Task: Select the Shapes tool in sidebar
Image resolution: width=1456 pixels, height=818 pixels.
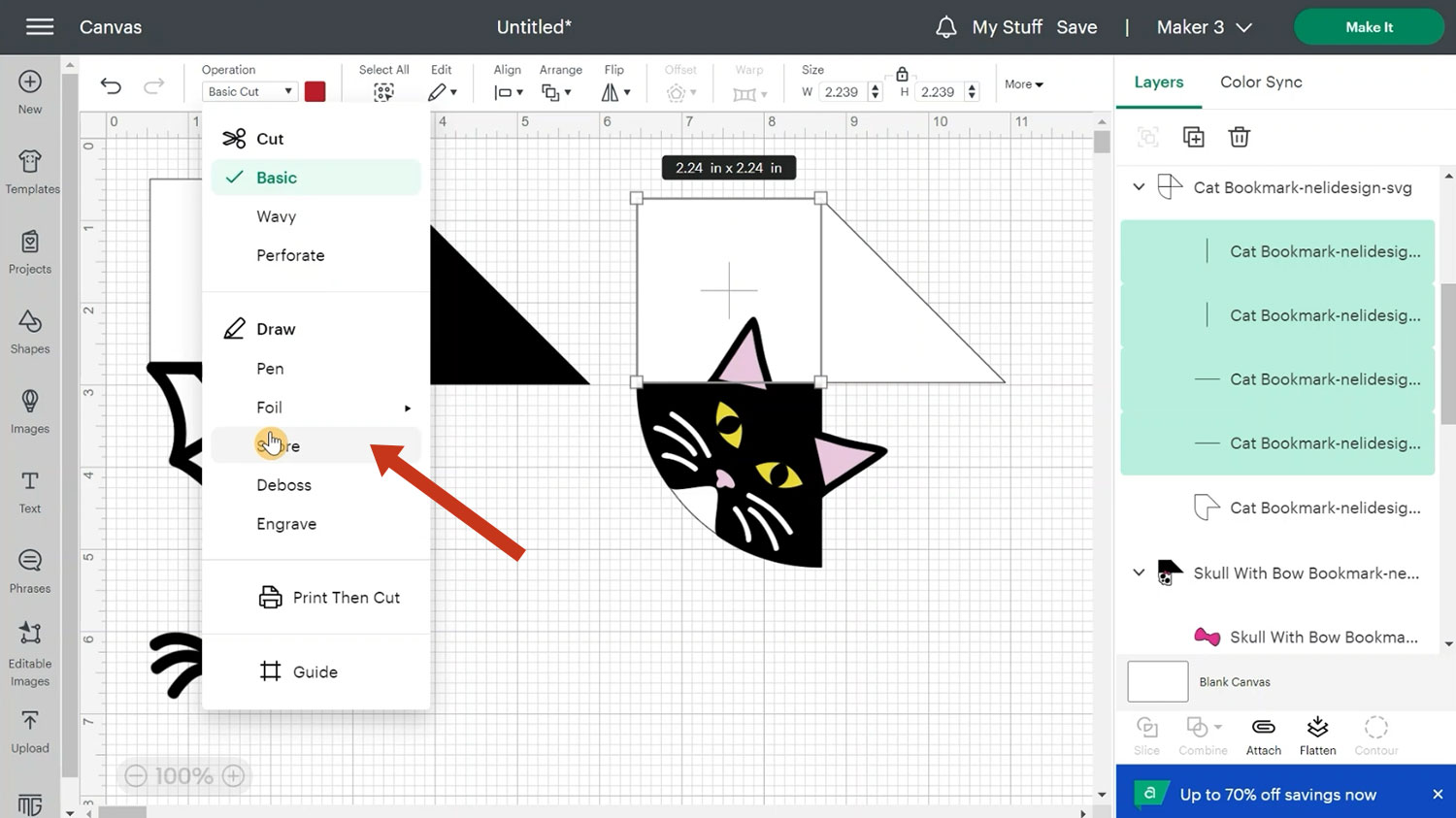Action: pyautogui.click(x=30, y=331)
